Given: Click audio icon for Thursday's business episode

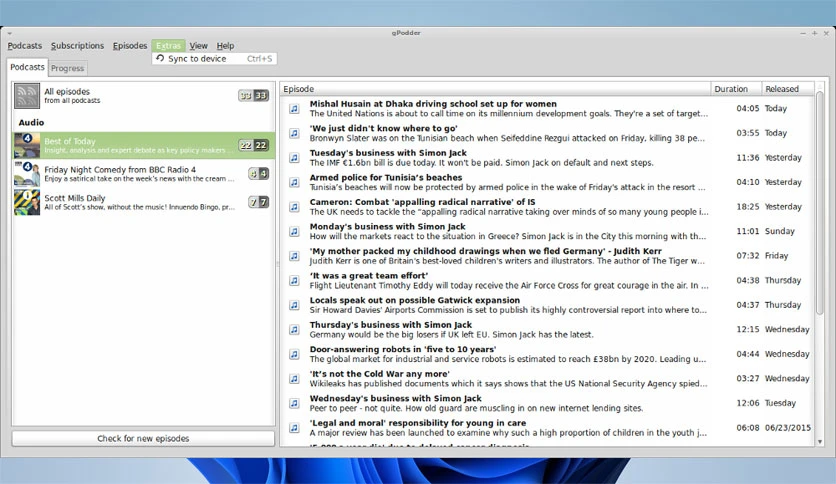Looking at the screenshot, I should click(x=294, y=329).
